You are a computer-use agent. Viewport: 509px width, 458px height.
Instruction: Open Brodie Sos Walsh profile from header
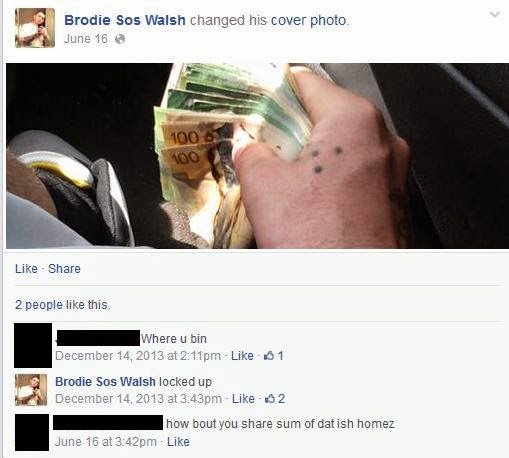pos(125,20)
